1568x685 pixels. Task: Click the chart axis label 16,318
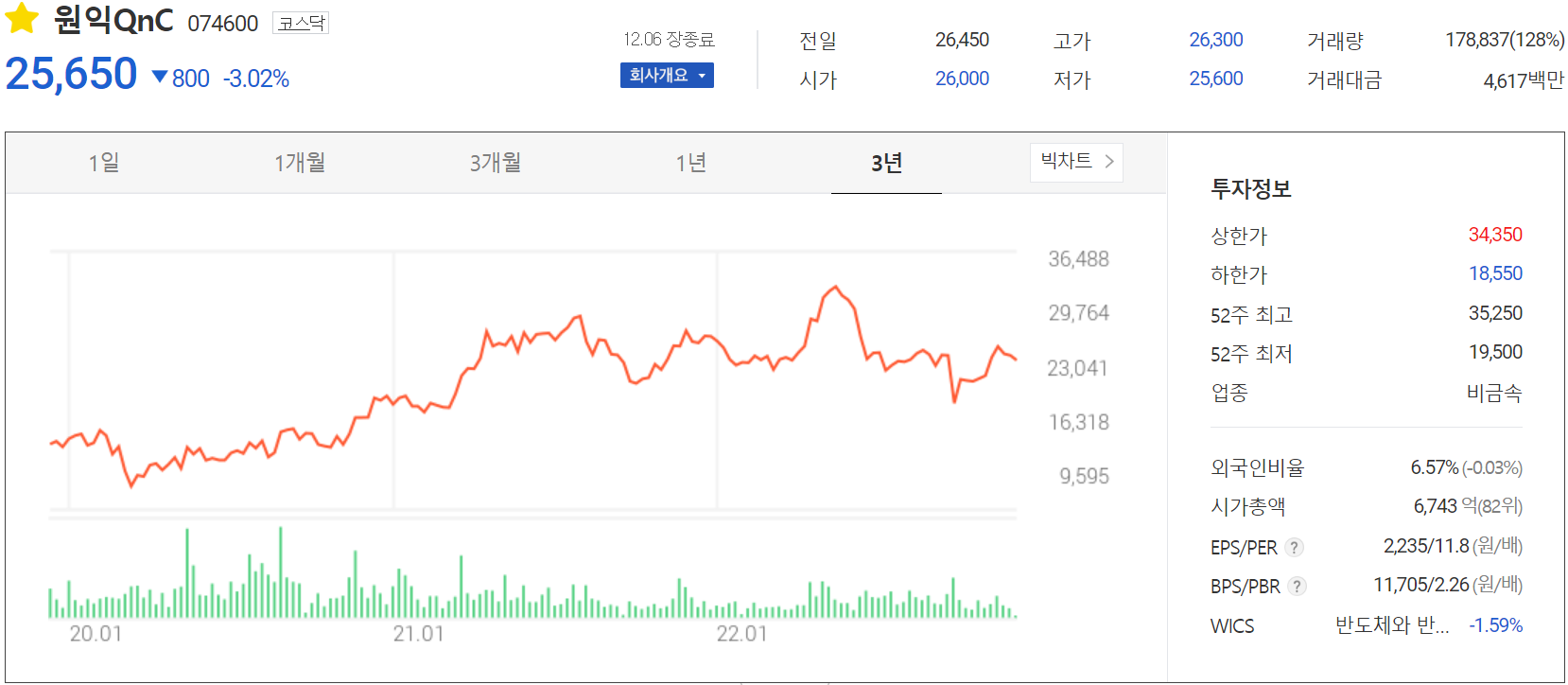tap(1078, 422)
